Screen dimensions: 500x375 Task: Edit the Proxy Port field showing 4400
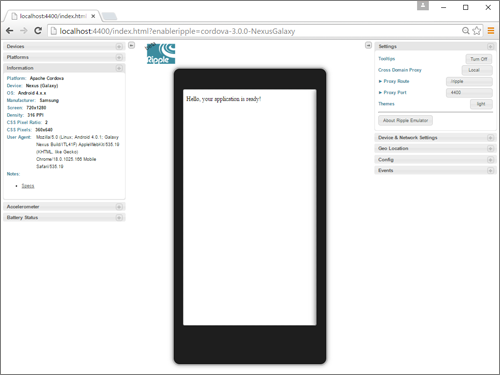tap(469, 93)
